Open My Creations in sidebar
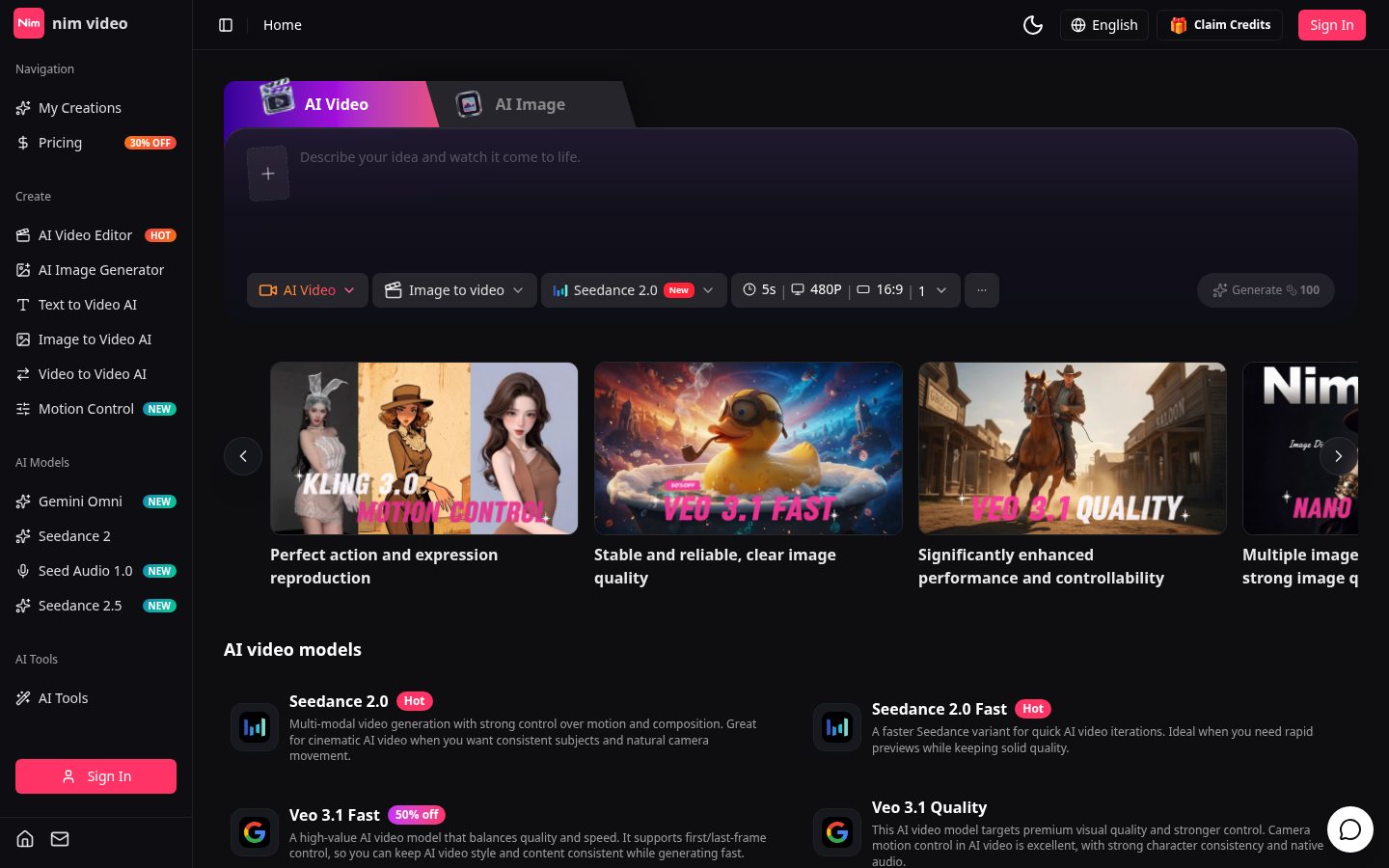 click(x=95, y=108)
